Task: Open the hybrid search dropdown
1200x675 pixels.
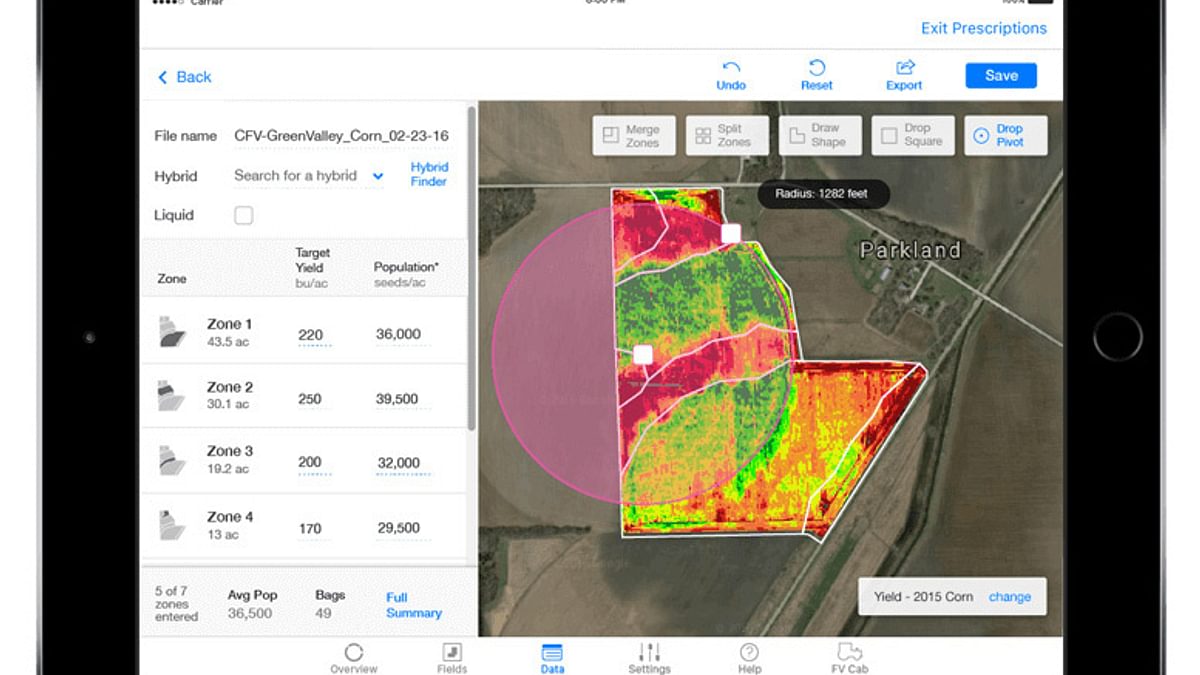Action: coord(308,176)
